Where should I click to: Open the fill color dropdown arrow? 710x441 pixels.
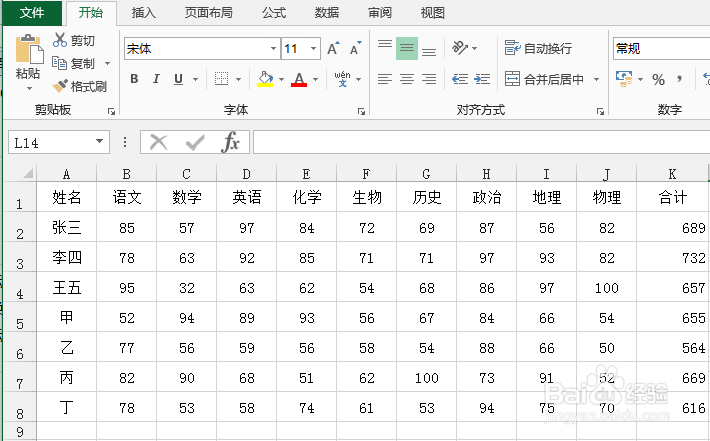[x=281, y=80]
